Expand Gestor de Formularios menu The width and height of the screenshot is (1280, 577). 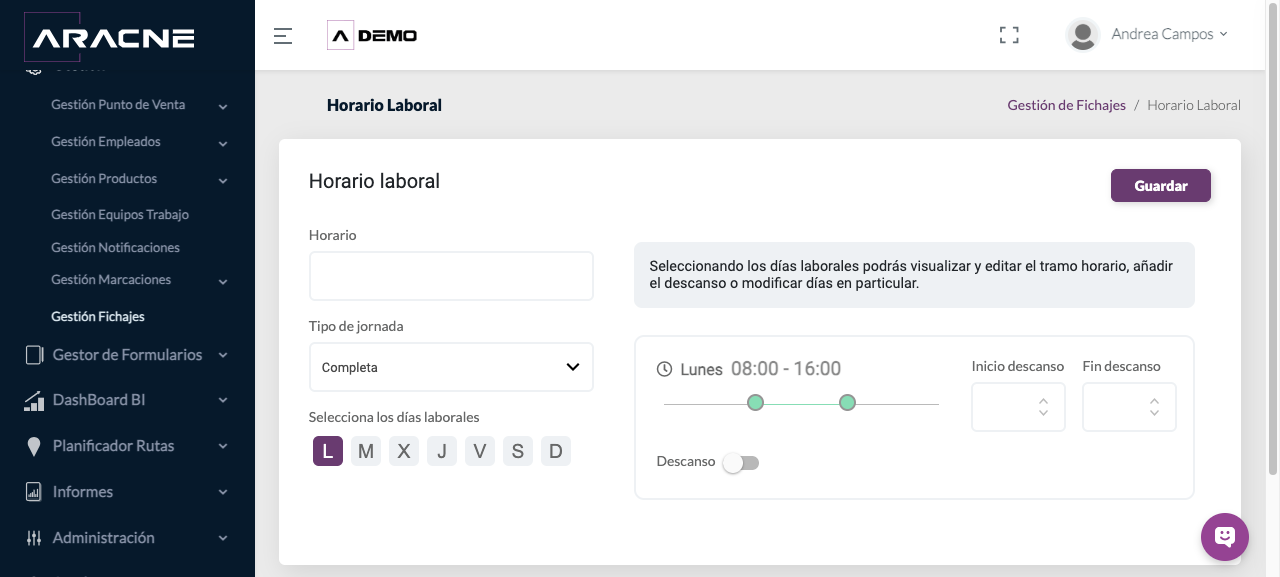(223, 355)
